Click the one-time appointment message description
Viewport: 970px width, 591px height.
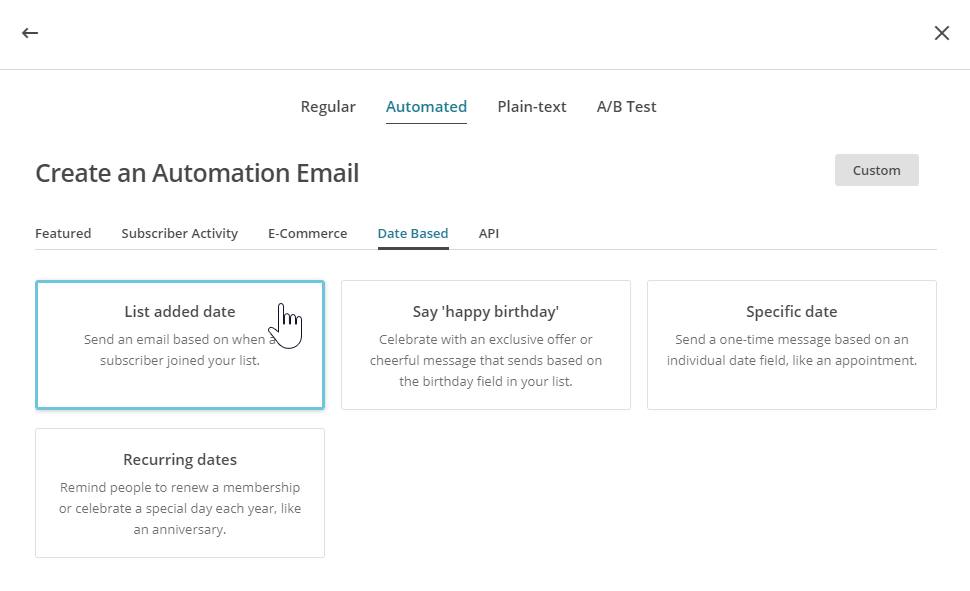pos(792,351)
